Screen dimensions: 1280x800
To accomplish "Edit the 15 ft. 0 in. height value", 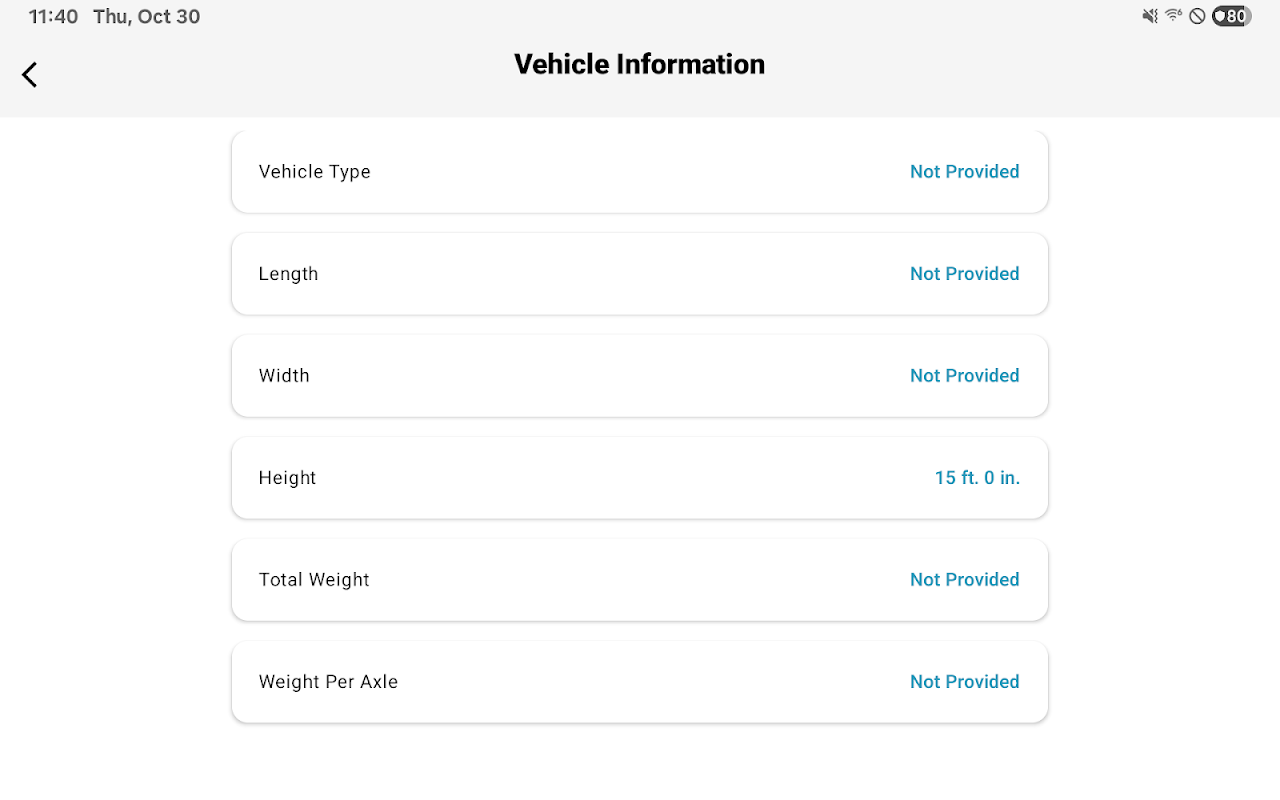I will pyautogui.click(x=977, y=478).
